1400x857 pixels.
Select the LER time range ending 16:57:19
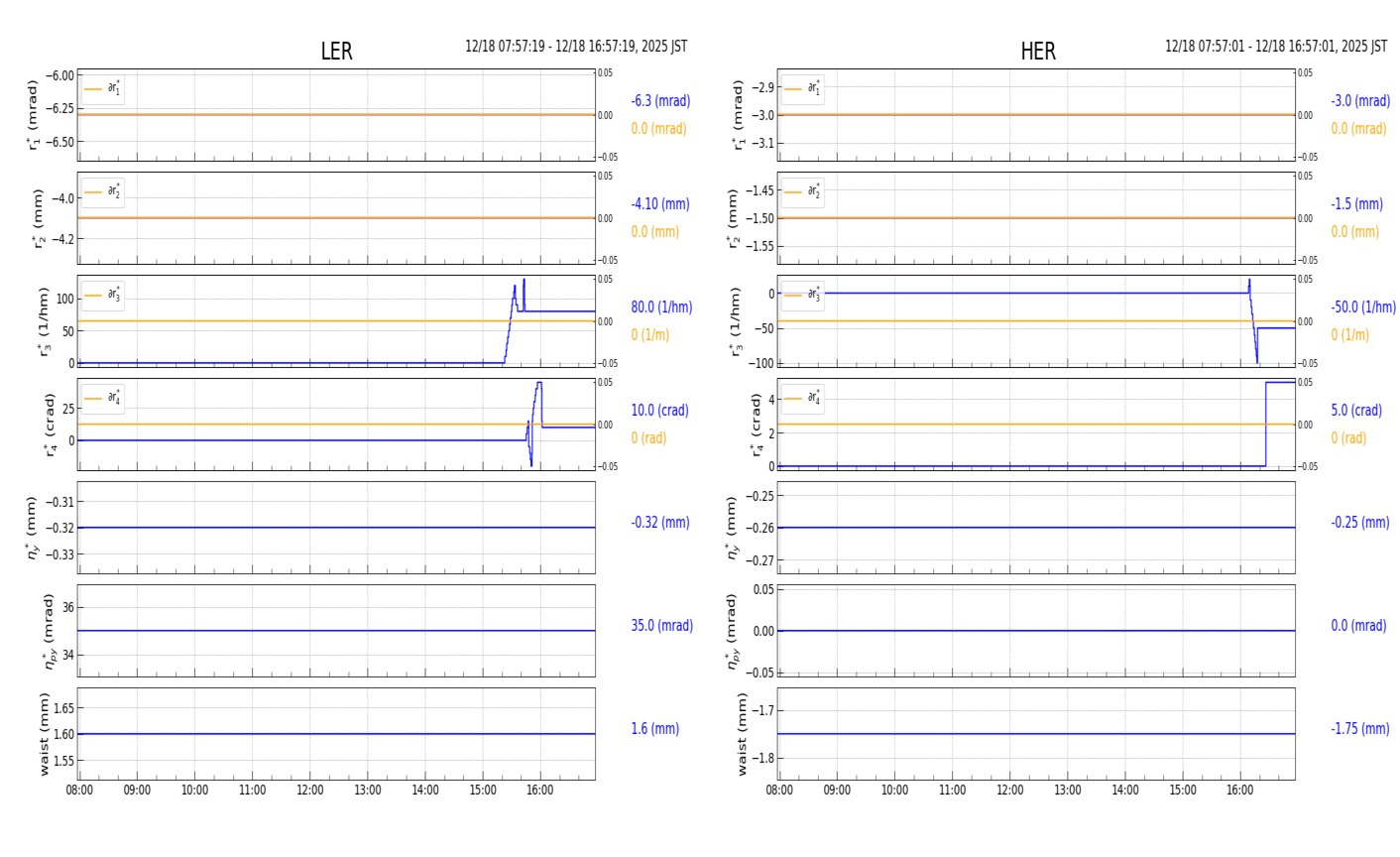[x=576, y=47]
